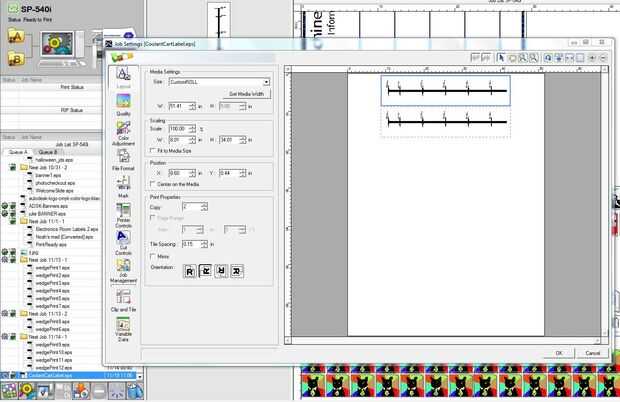Switch to Queue B tab
620x402 pixels.
(48, 152)
